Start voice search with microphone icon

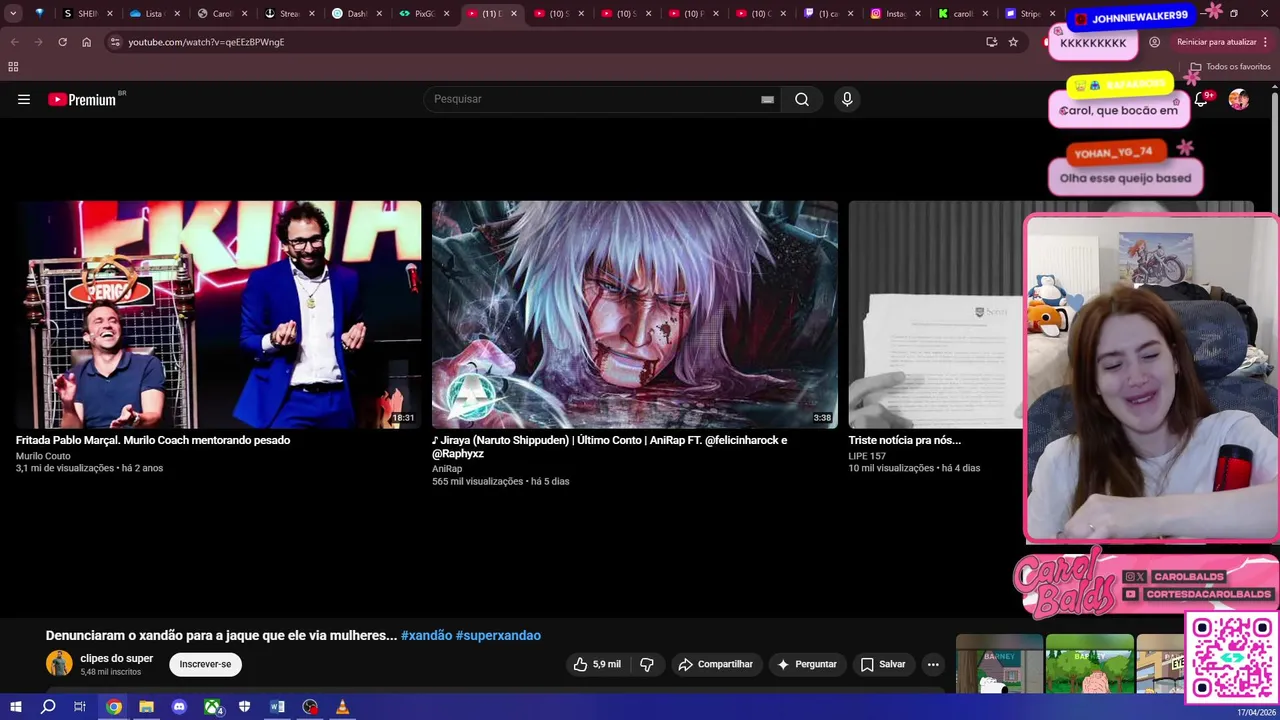[847, 99]
